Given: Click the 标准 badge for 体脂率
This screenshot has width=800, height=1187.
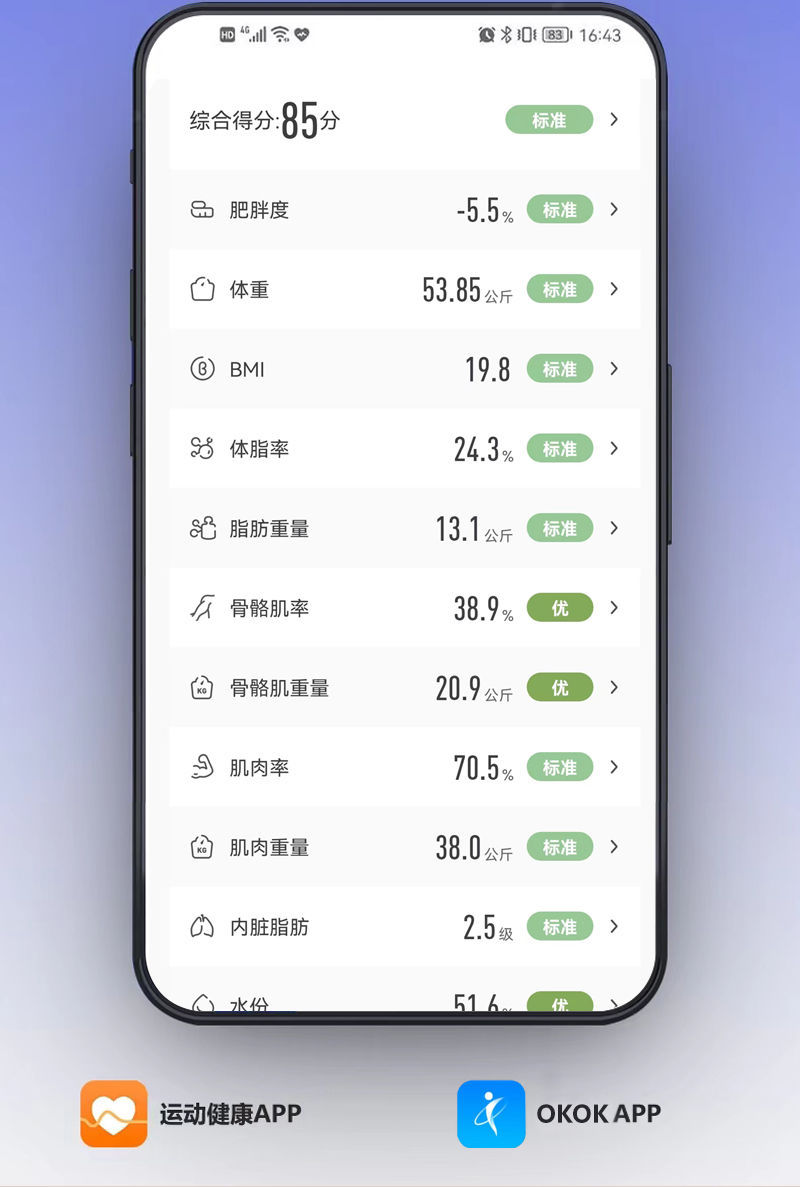Looking at the screenshot, I should coord(560,449).
